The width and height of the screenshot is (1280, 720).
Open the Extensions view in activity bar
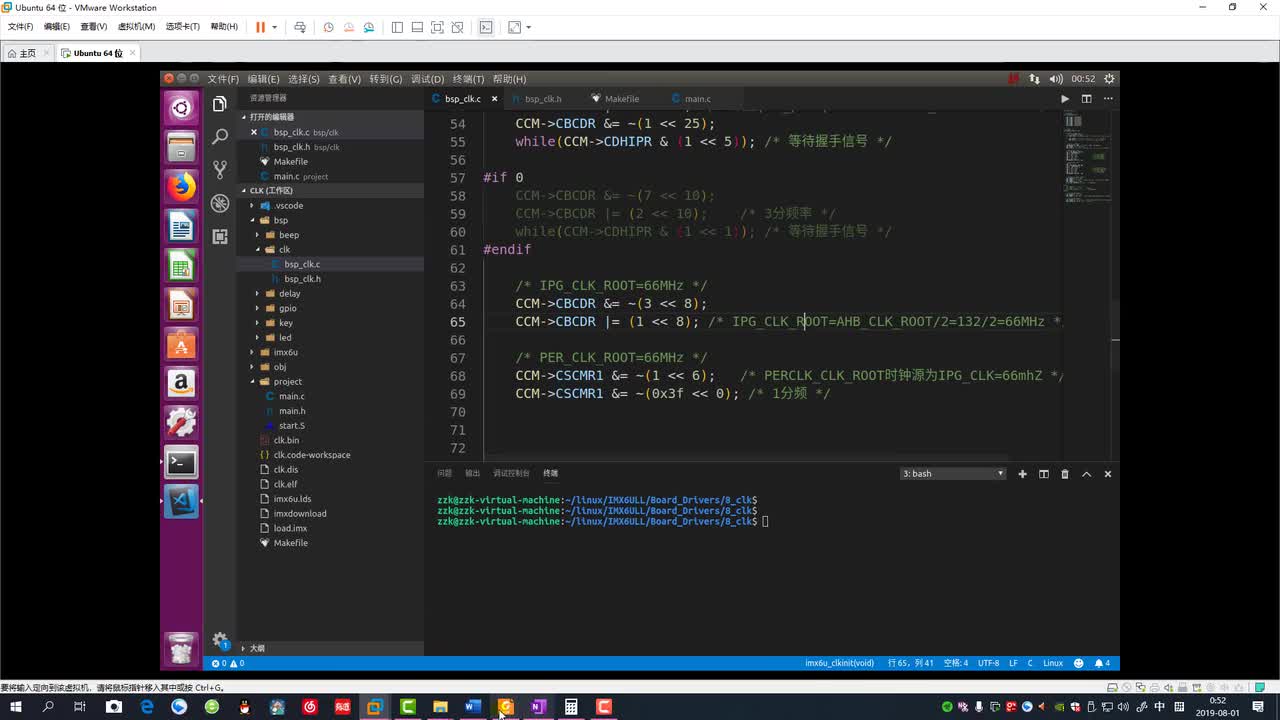coord(220,236)
